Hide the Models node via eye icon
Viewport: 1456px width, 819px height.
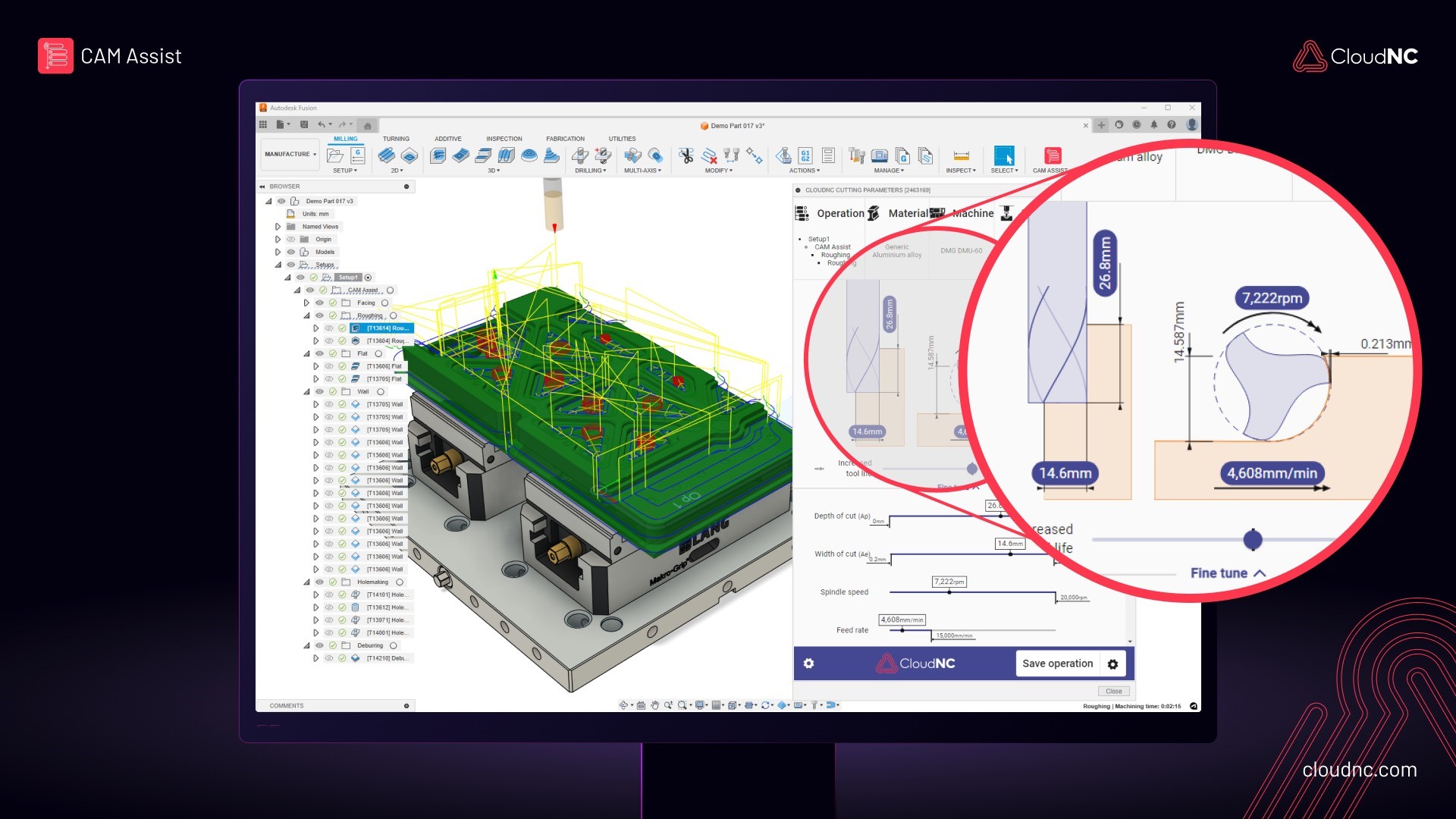(x=290, y=252)
